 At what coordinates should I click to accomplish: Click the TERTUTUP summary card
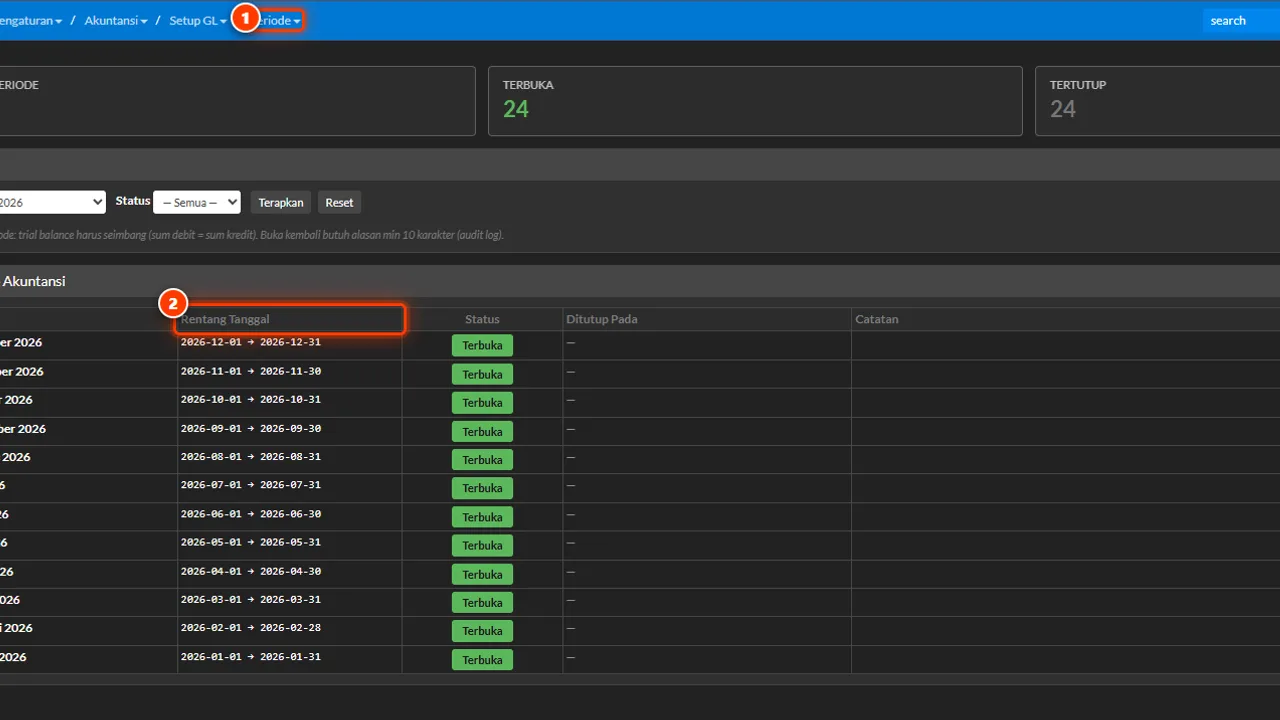pos(1157,101)
